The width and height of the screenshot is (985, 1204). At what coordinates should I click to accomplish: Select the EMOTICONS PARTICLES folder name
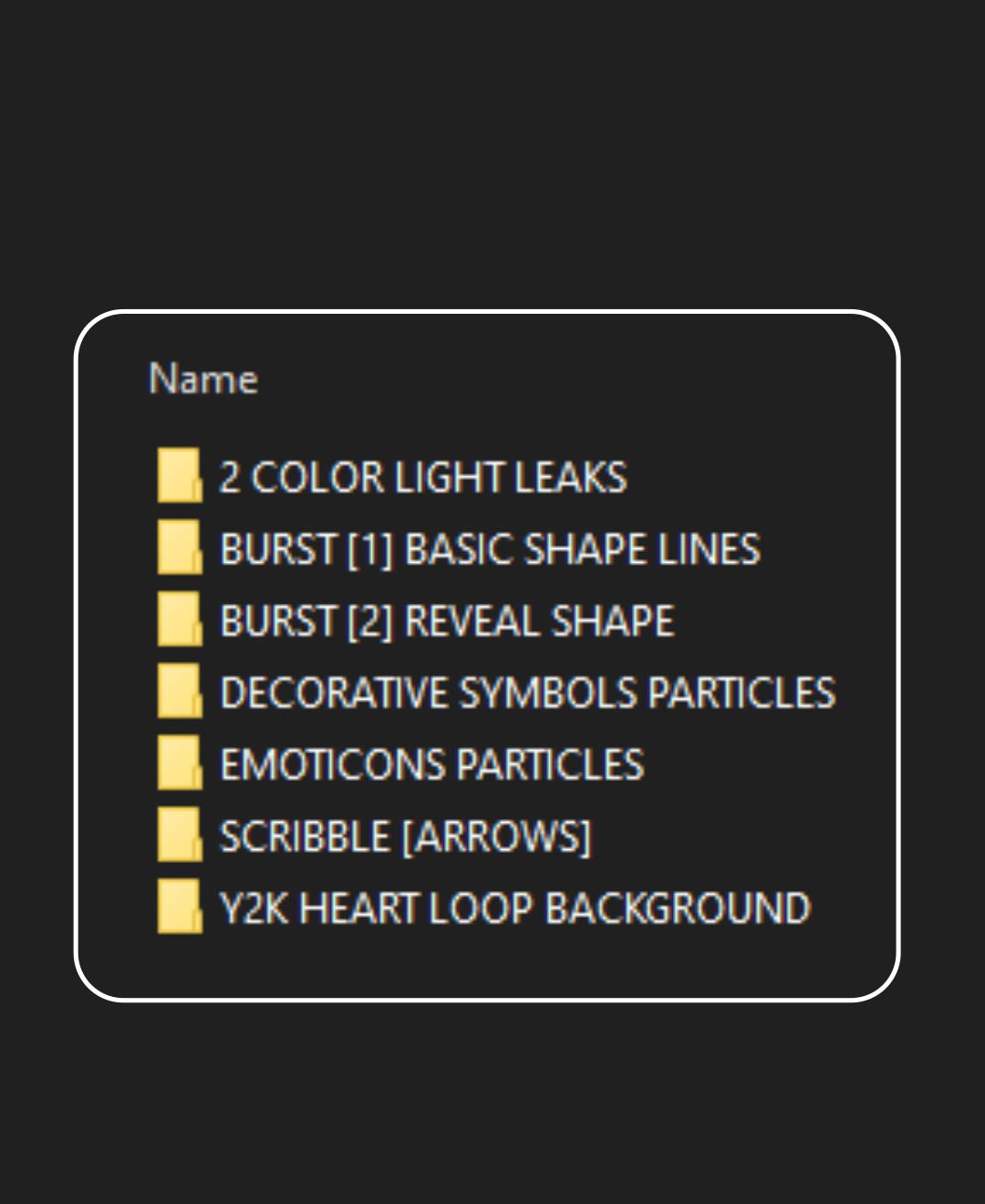(x=432, y=765)
